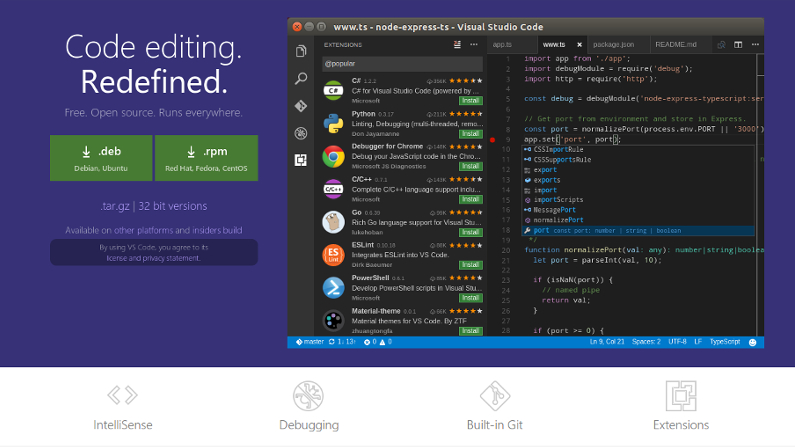
Task: Install the PowerShell extension
Action: coord(471,298)
